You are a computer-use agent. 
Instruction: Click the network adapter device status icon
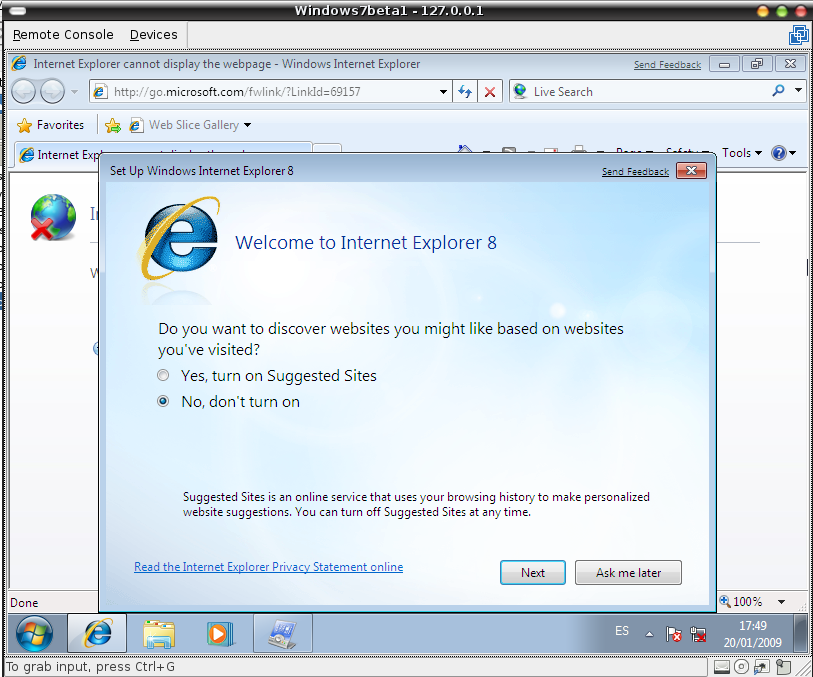click(x=762, y=667)
